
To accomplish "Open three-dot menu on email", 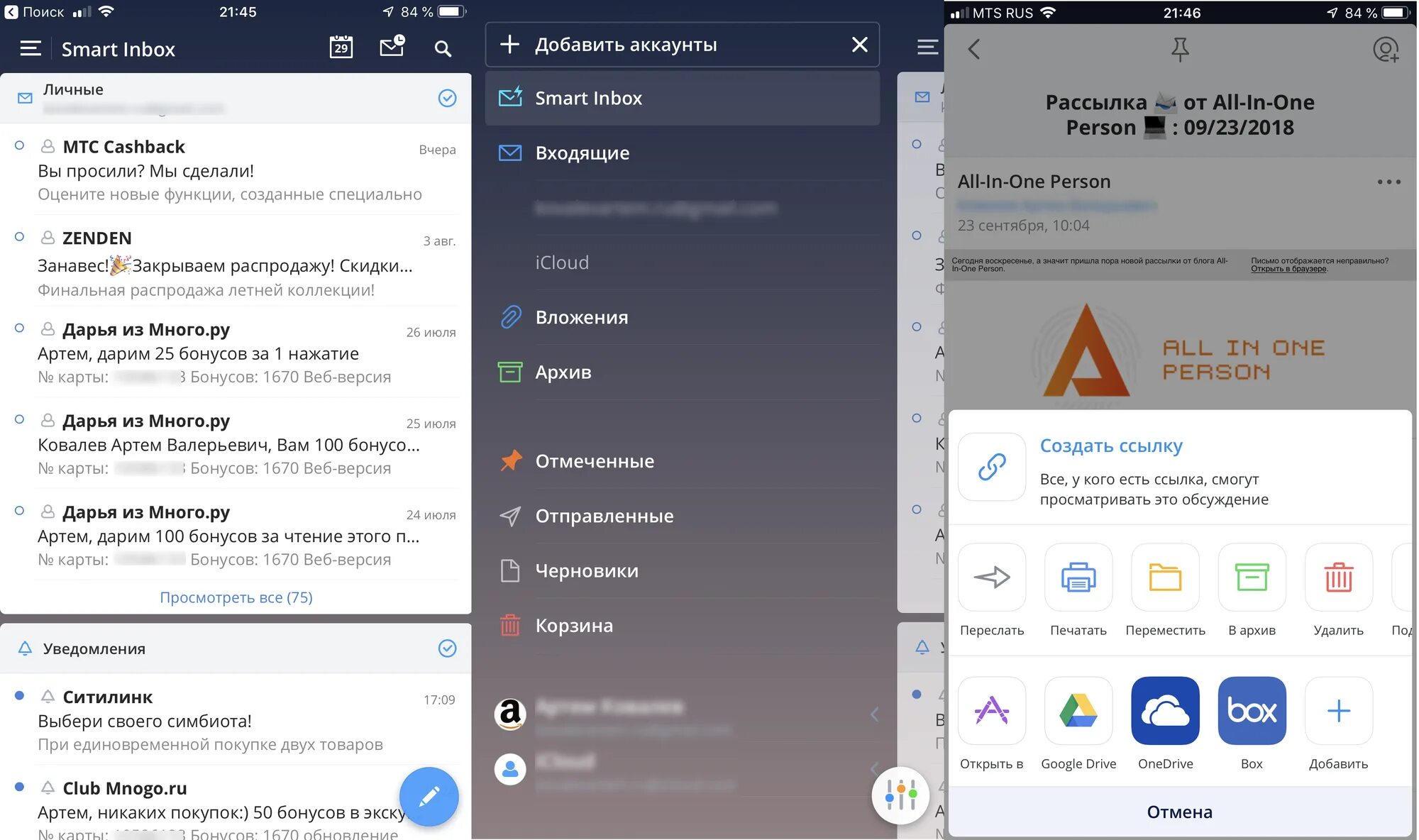I will [x=1389, y=181].
